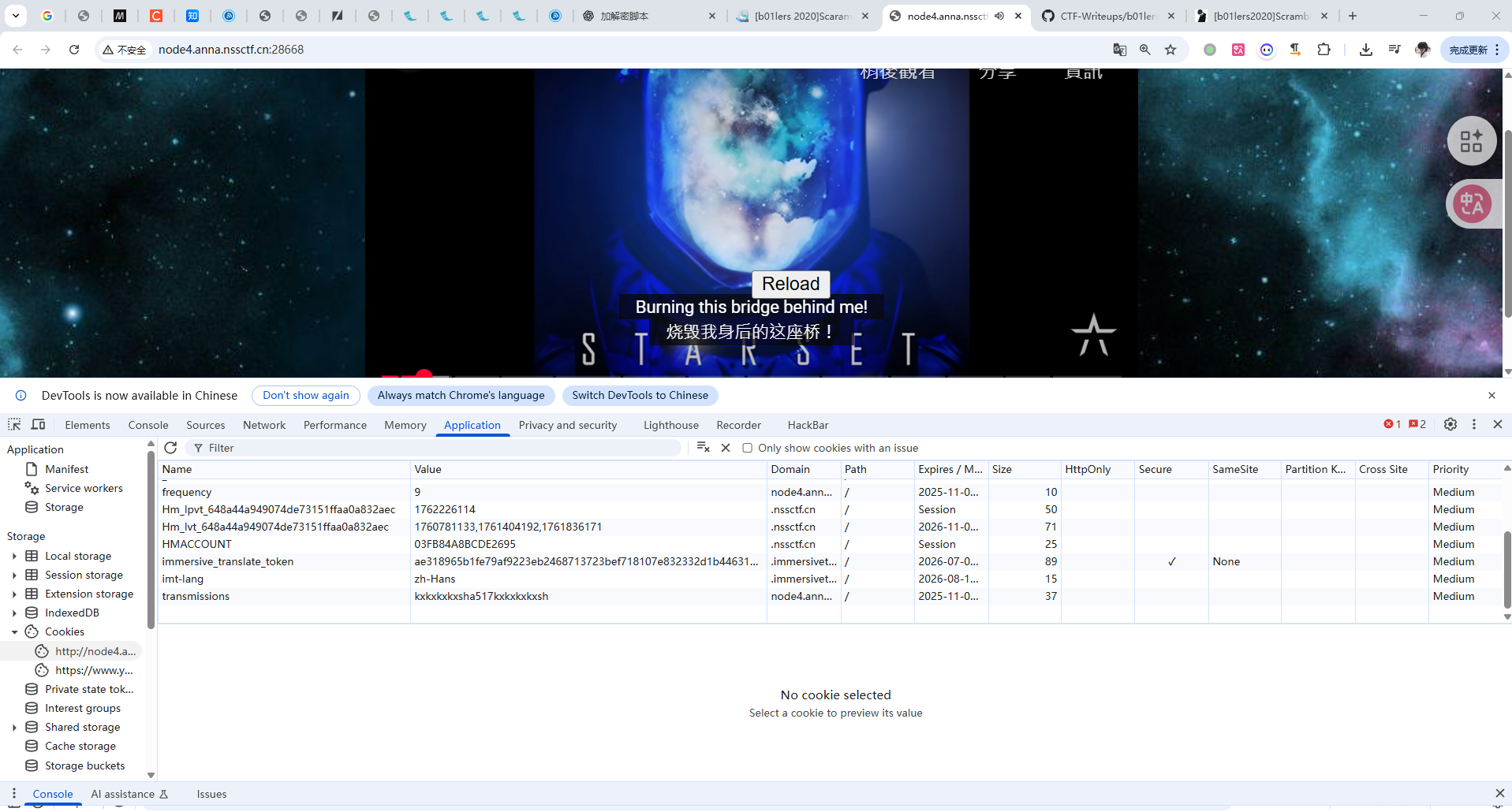1512x812 pixels.
Task: Bookmark this page with the star icon
Action: tap(1170, 50)
